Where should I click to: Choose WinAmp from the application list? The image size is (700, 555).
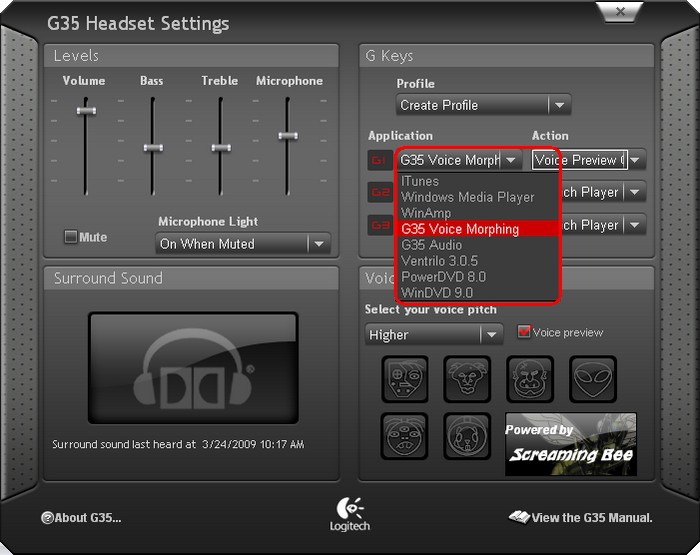[x=477, y=213]
